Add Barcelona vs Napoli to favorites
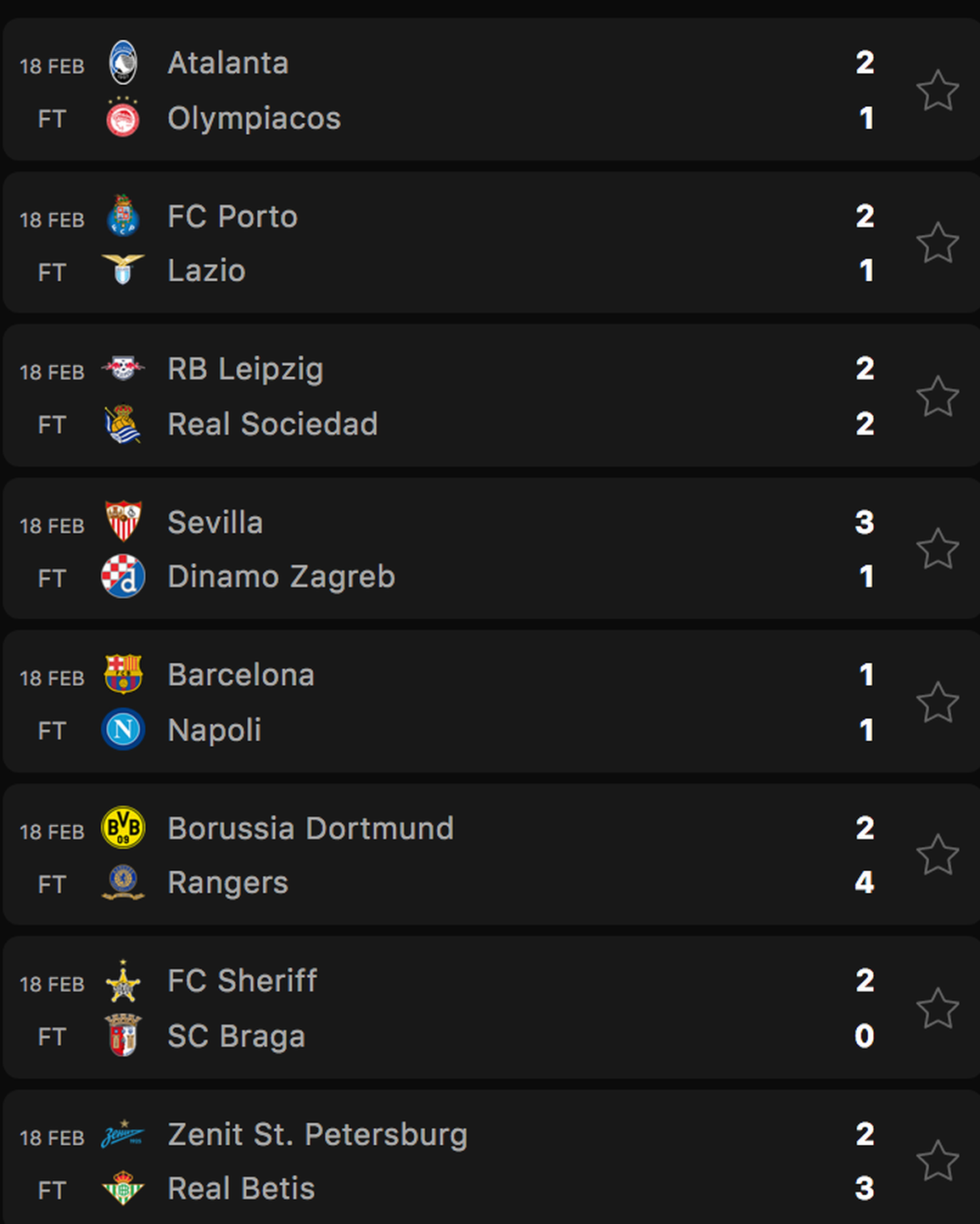The image size is (980, 1224). (x=938, y=702)
